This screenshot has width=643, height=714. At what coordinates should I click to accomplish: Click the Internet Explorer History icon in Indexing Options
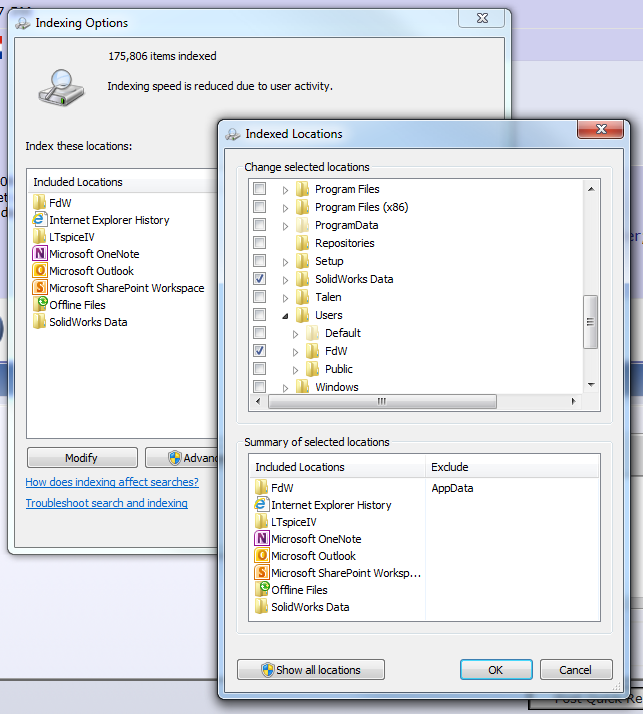[40, 219]
